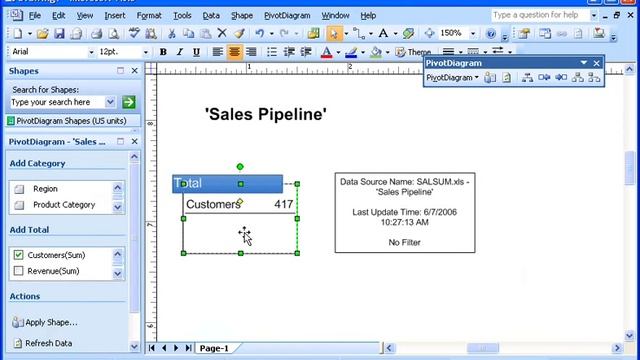The image size is (640, 360).
Task: Open the PivotDiagram toolbar dropdown button
Action: pyautogui.click(x=452, y=78)
